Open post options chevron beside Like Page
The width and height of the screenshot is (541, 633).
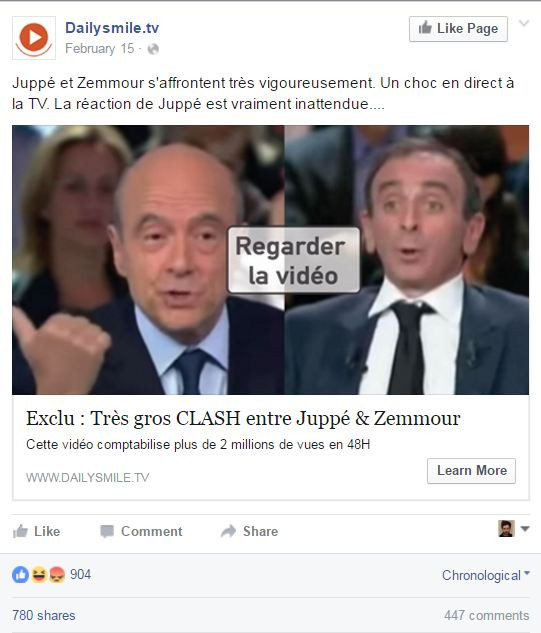pos(524,23)
